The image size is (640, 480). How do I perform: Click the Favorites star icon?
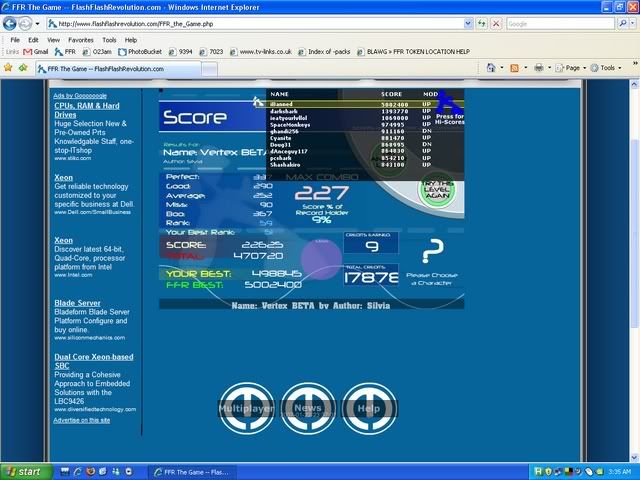[10, 68]
